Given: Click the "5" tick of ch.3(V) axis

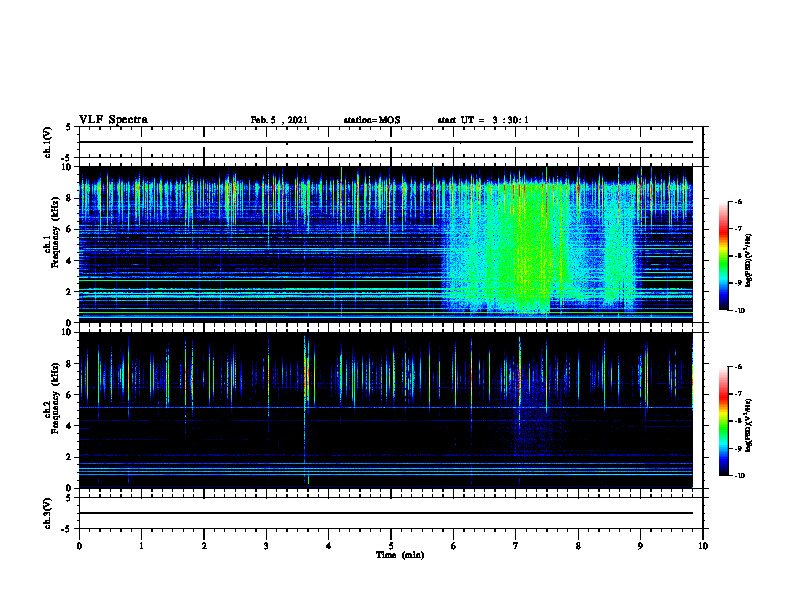Looking at the screenshot, I should [69, 498].
